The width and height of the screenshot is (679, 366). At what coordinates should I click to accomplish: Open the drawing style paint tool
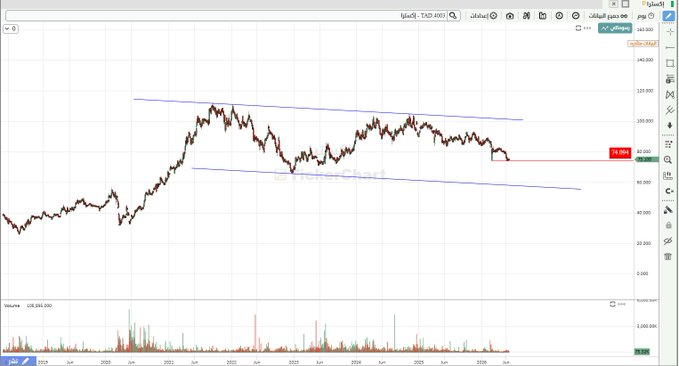(x=668, y=210)
